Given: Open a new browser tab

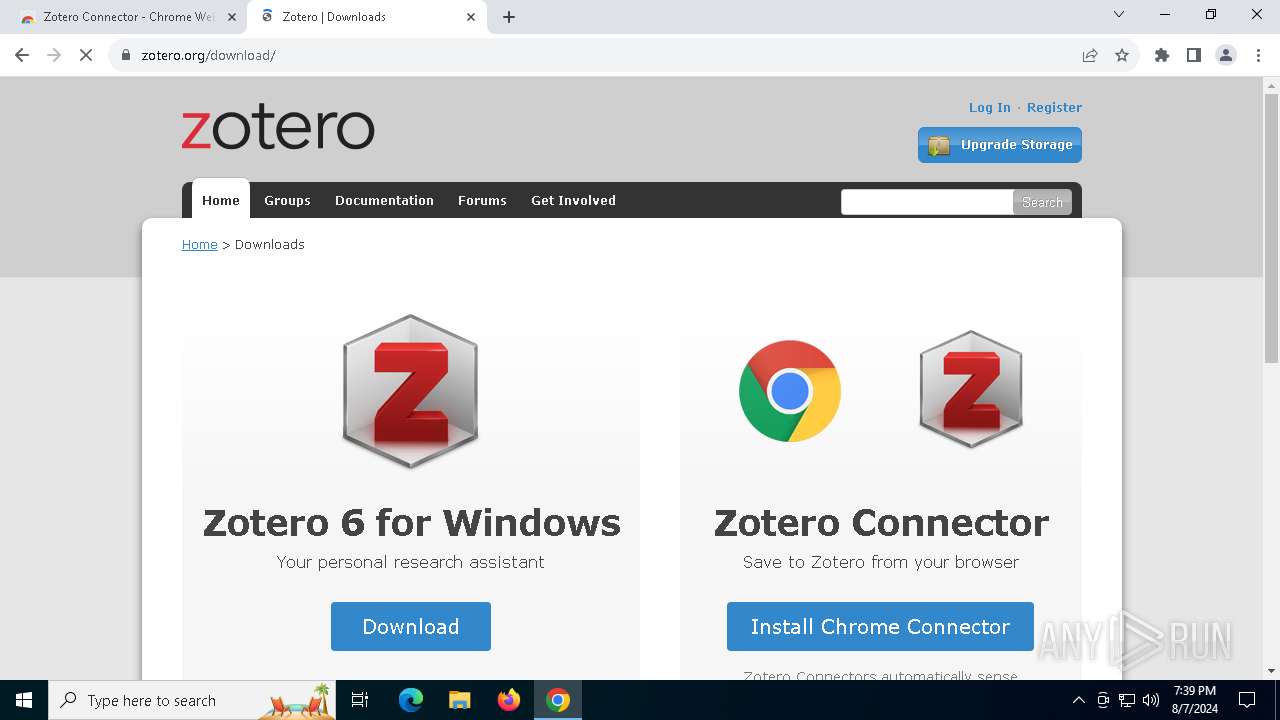Looking at the screenshot, I should [x=509, y=17].
